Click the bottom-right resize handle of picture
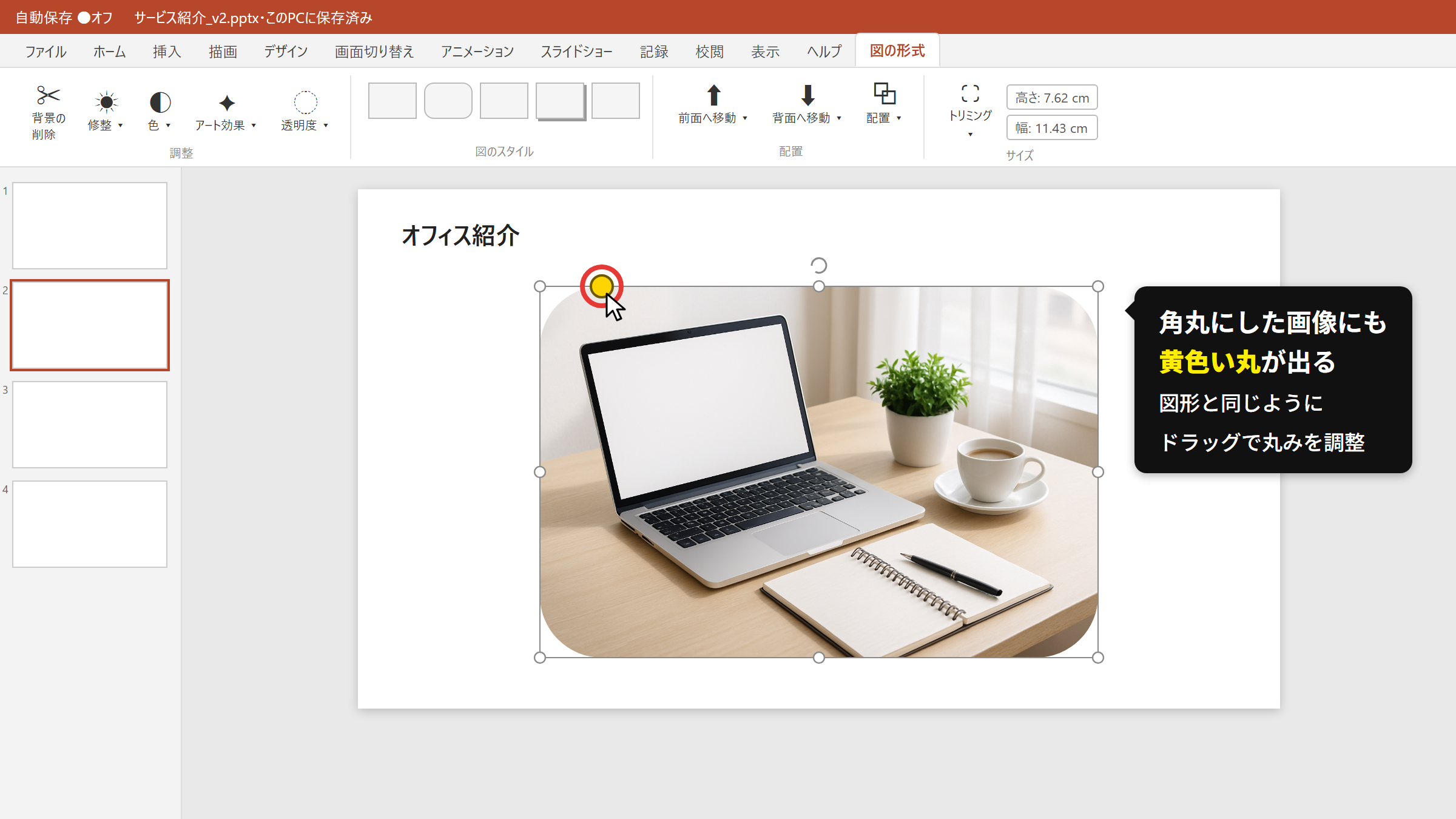Screen dimensions: 1456x819 pyautogui.click(x=1098, y=658)
